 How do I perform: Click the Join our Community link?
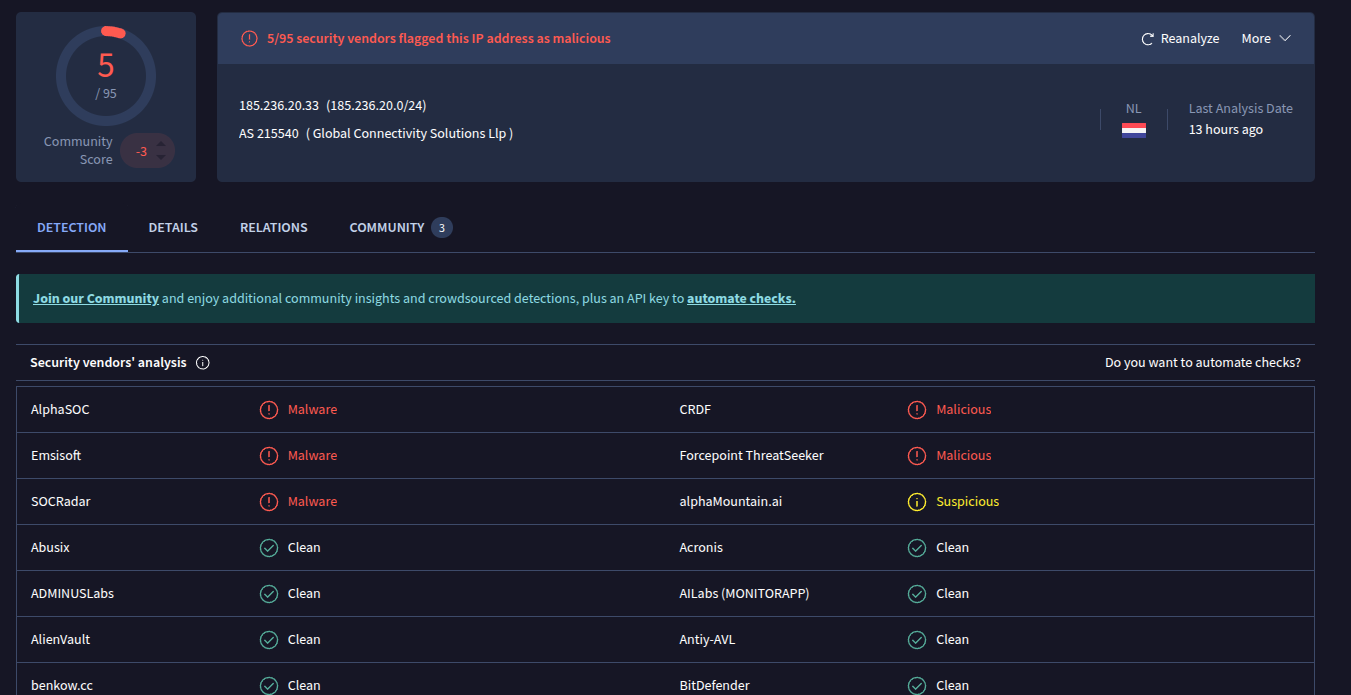click(x=96, y=299)
